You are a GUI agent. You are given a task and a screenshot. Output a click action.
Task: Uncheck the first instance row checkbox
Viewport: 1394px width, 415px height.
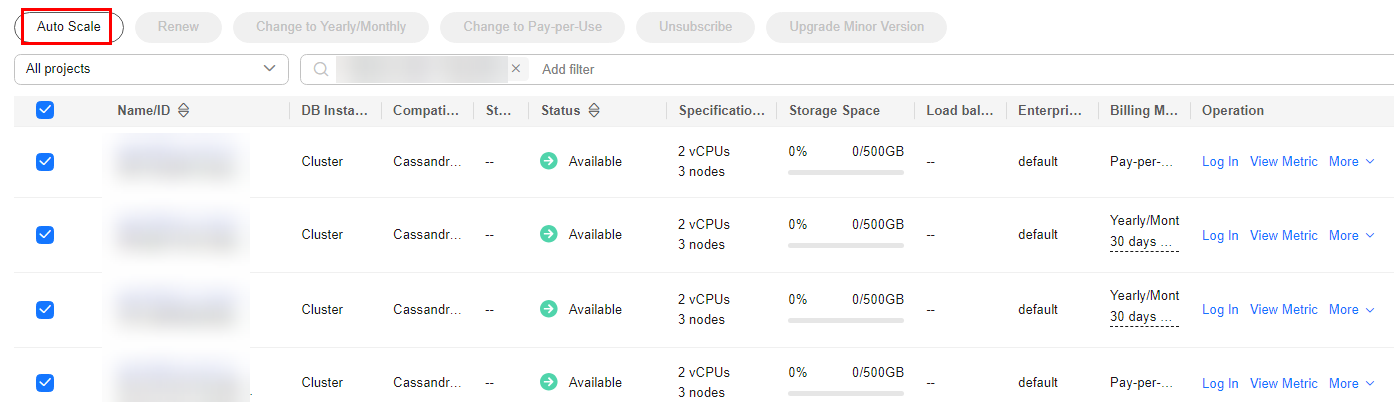point(45,161)
